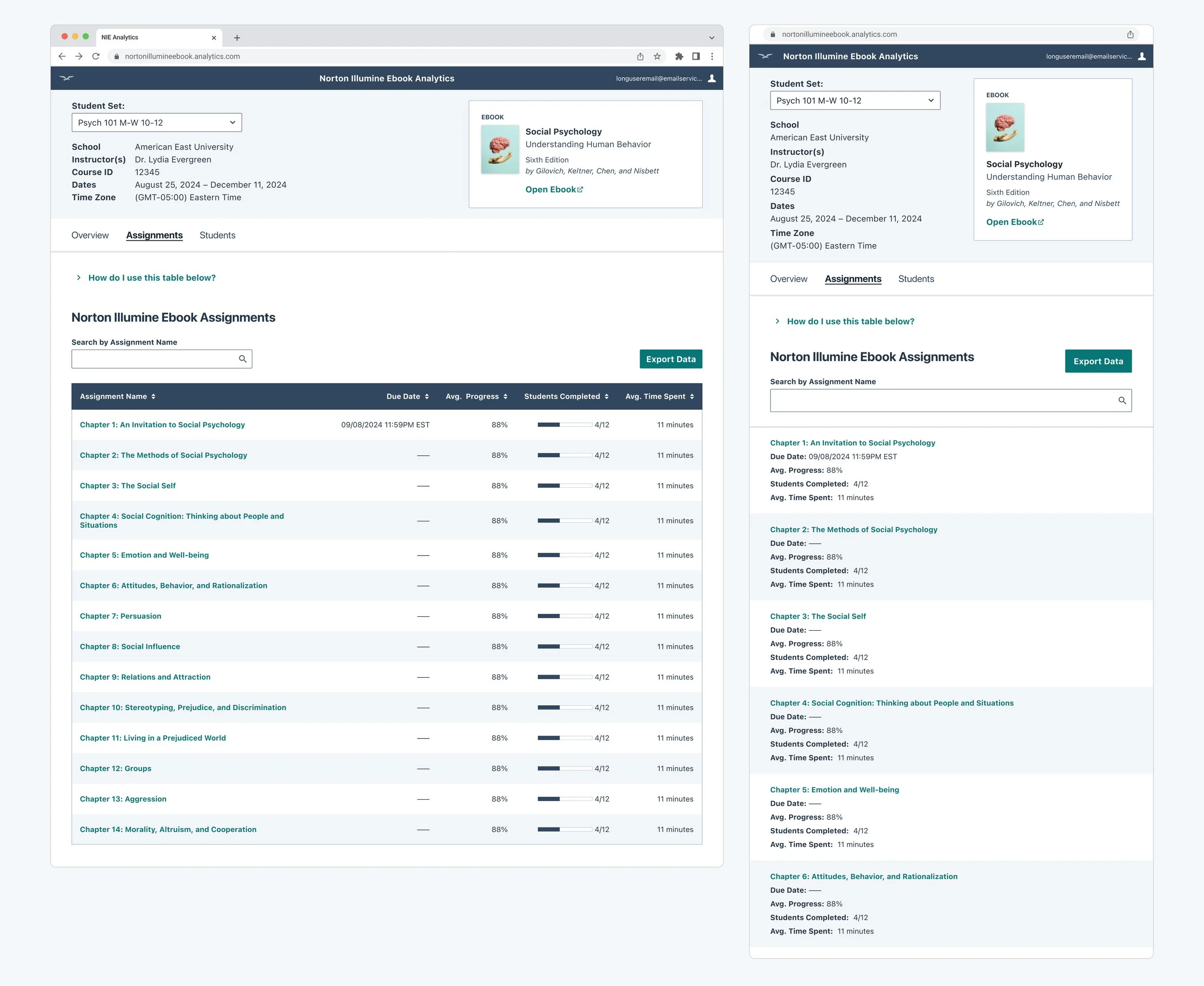
Task: Sort table by Avg. Time Spent column
Action: [x=659, y=396]
